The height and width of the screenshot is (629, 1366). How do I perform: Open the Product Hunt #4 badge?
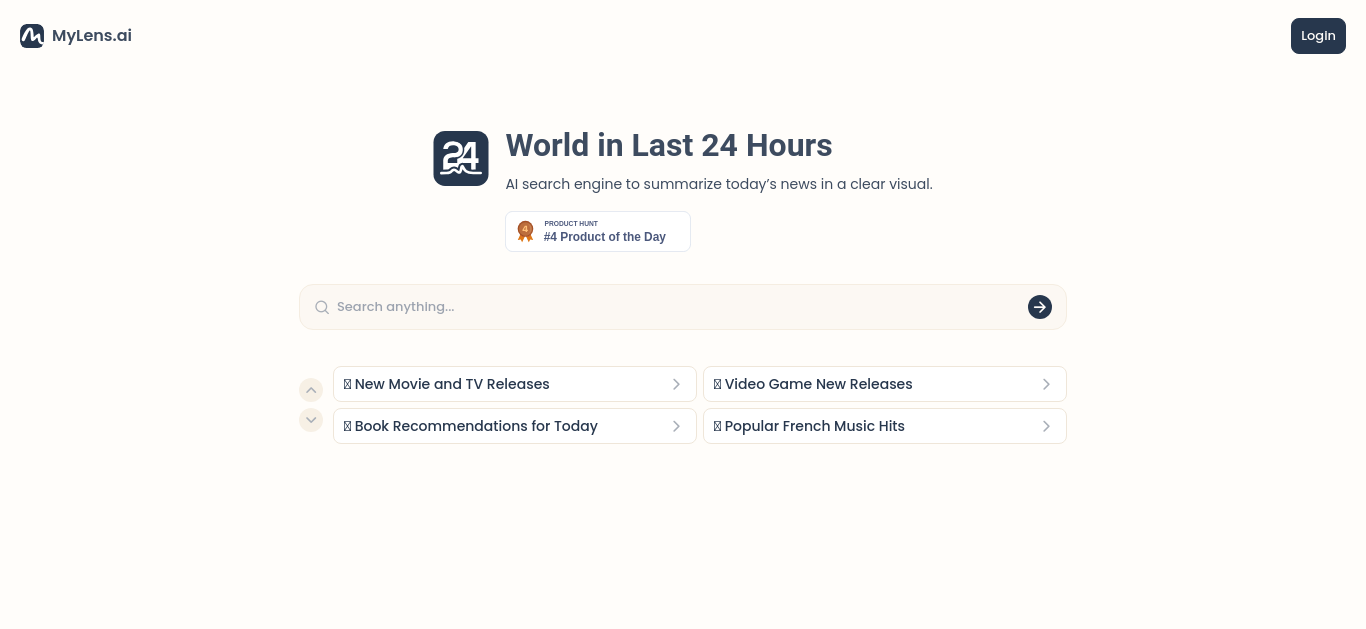[598, 231]
